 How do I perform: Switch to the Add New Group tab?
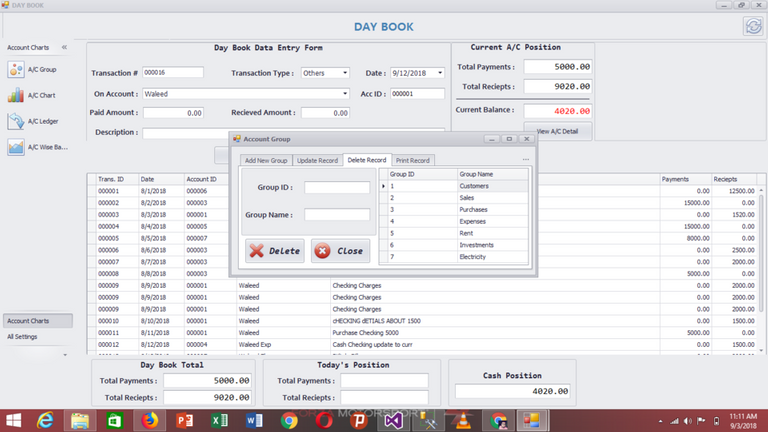pyautogui.click(x=266, y=160)
